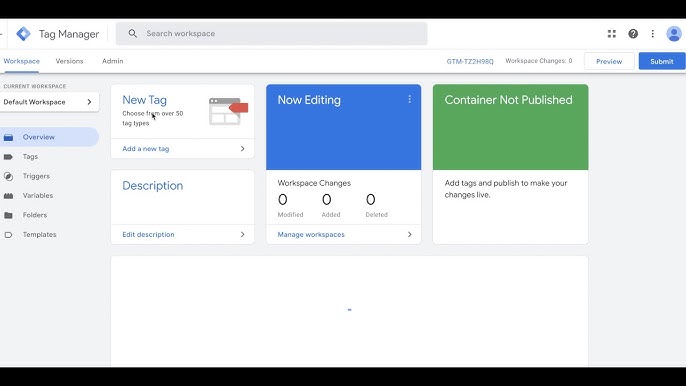Open the Google apps grid icon
Image resolution: width=686 pixels, height=386 pixels.
(x=612, y=34)
